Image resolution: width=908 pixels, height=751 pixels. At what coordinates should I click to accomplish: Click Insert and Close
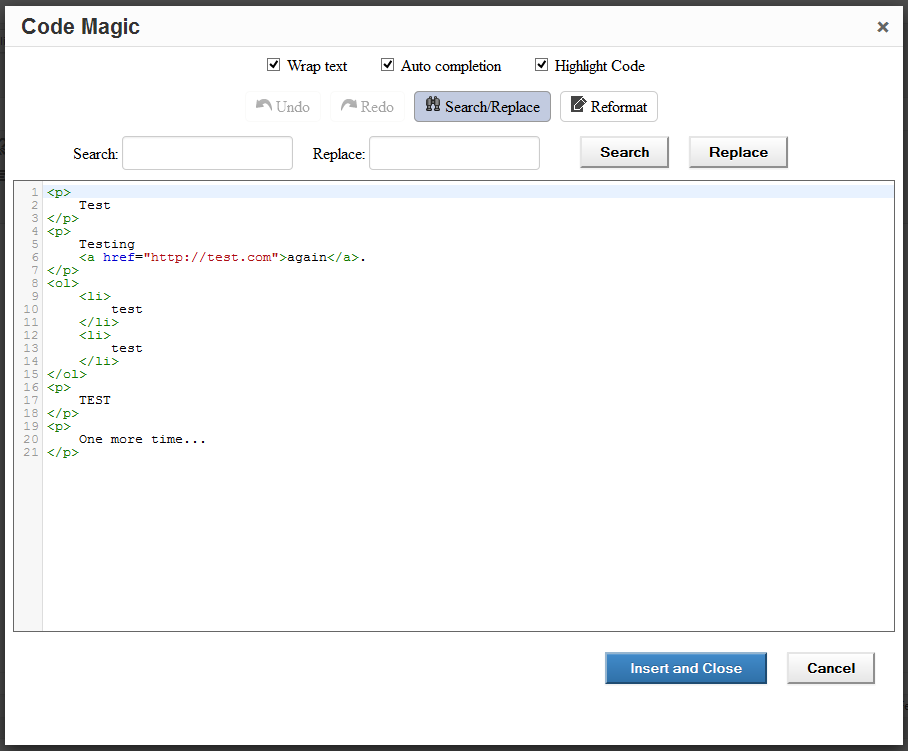point(685,668)
